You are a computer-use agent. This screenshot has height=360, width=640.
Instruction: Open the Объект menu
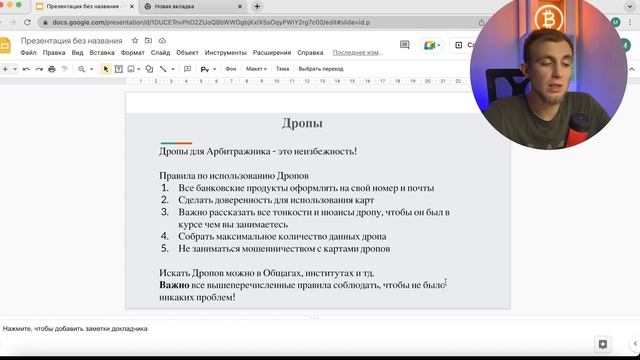187,53
